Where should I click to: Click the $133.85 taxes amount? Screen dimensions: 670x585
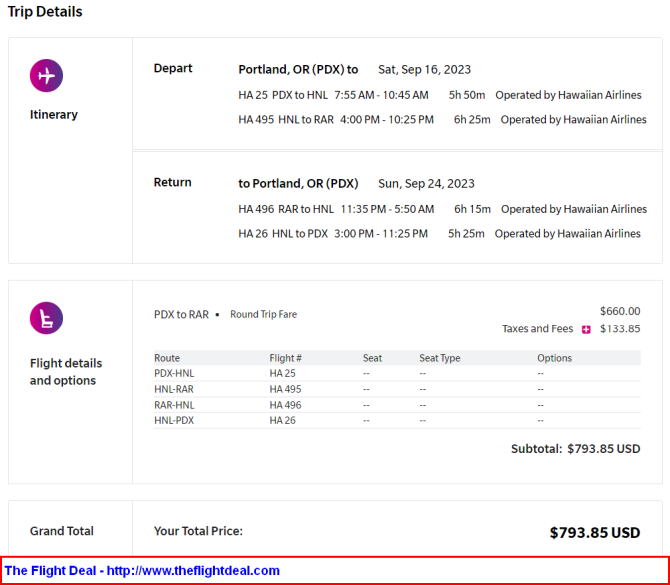[620, 329]
